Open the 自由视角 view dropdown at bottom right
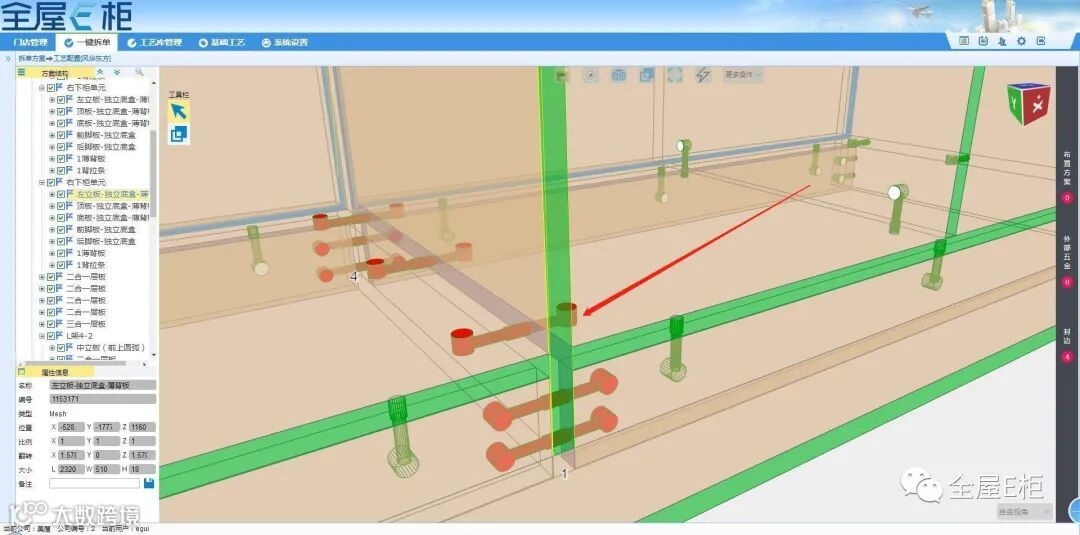Viewport: 1080px width, 535px height. pos(1024,512)
